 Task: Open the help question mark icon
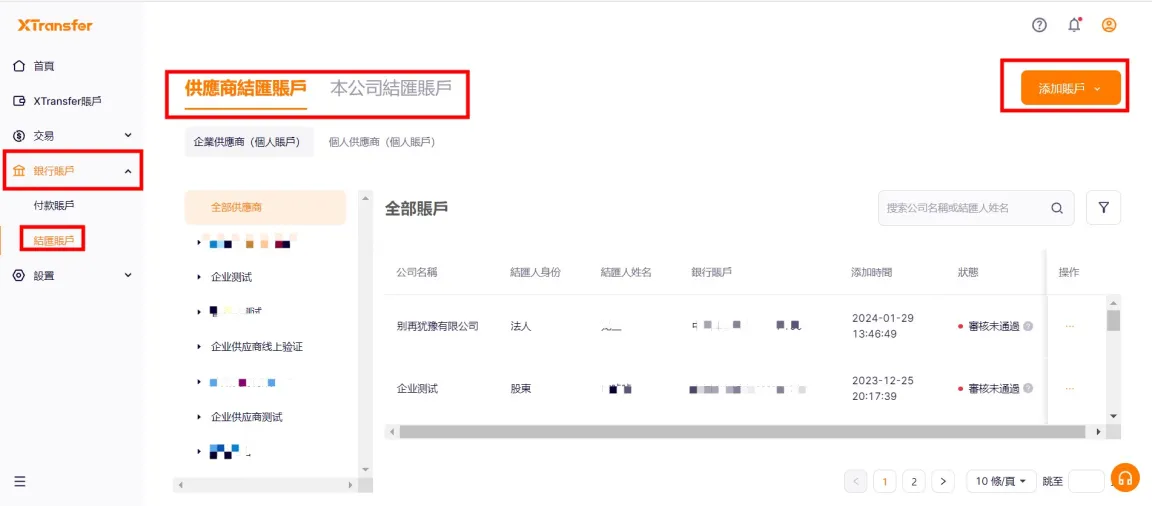[1039, 25]
